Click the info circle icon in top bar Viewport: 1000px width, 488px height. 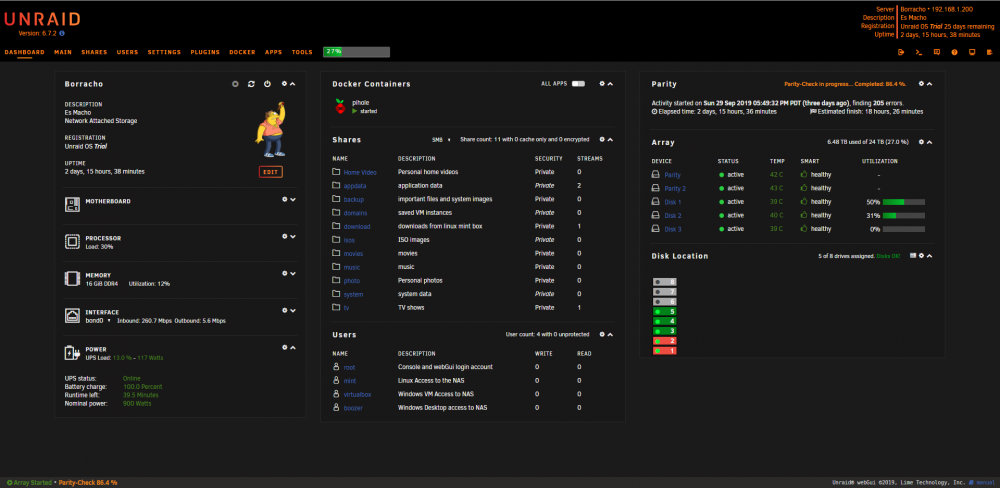coord(955,52)
